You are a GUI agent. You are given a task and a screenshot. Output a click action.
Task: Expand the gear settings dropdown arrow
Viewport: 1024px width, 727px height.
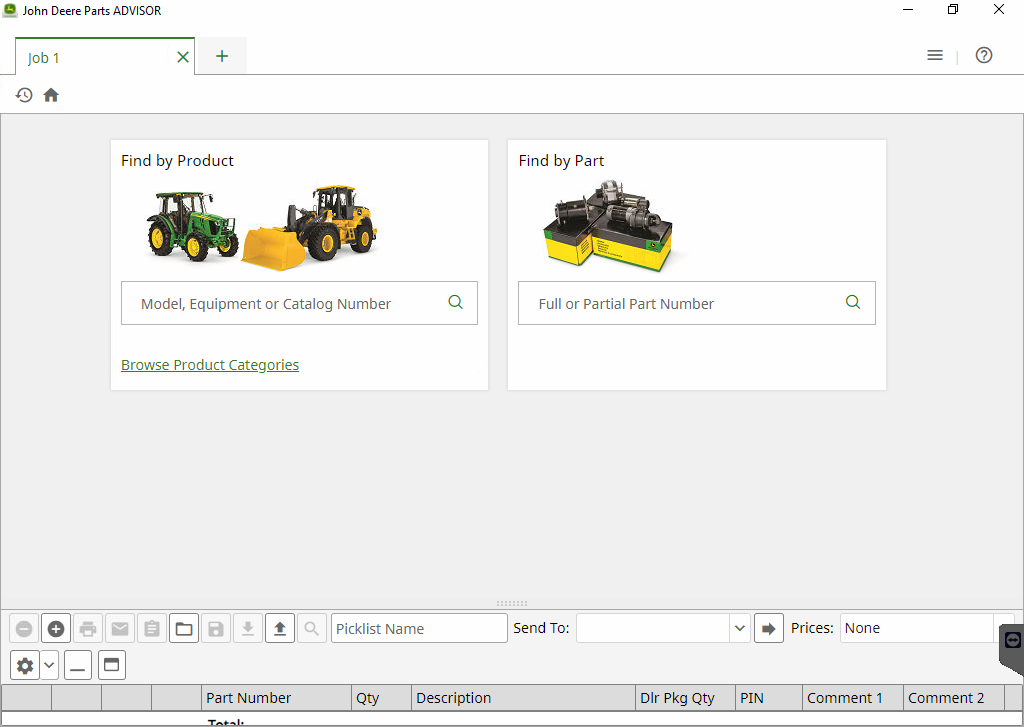coord(49,665)
